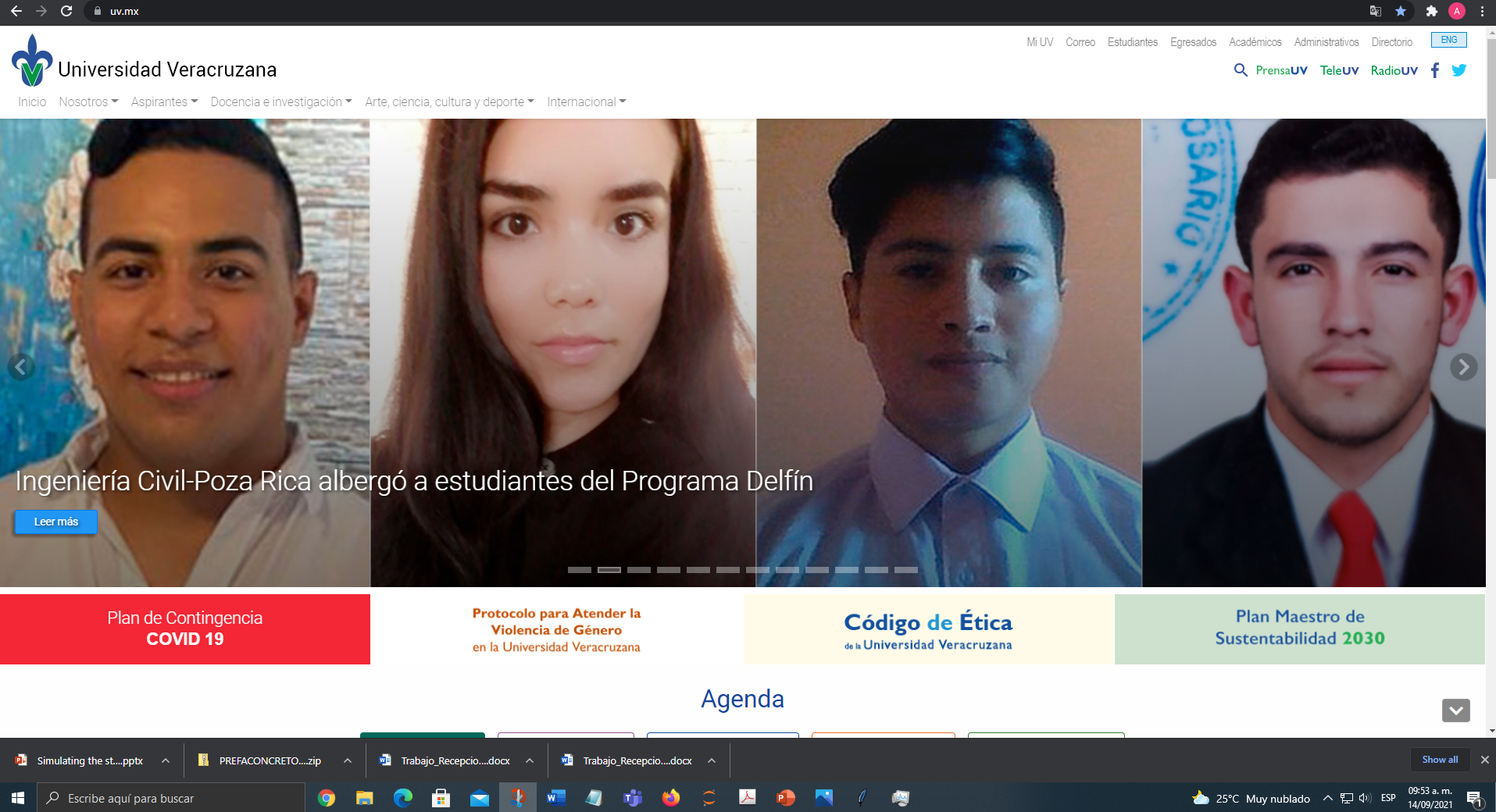Image resolution: width=1496 pixels, height=812 pixels.
Task: Click the search magnifier icon
Action: [x=1240, y=70]
